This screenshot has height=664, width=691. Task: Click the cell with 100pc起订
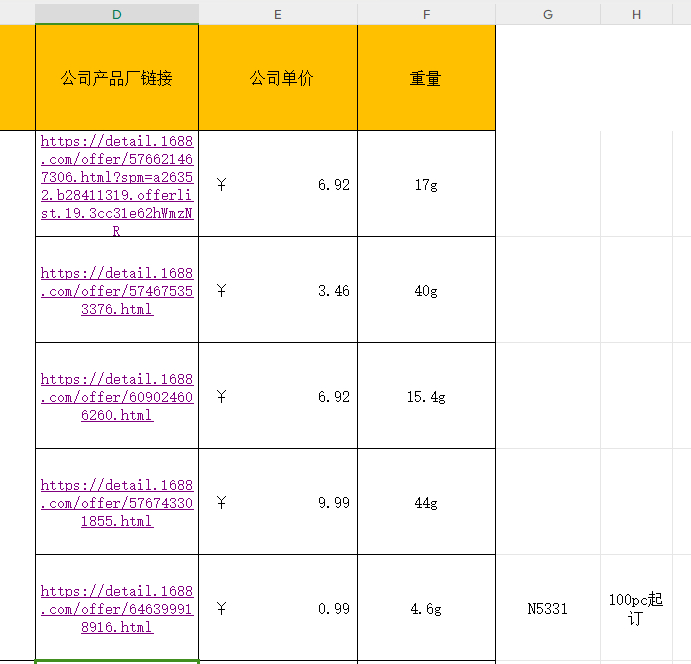pyautogui.click(x=636, y=609)
